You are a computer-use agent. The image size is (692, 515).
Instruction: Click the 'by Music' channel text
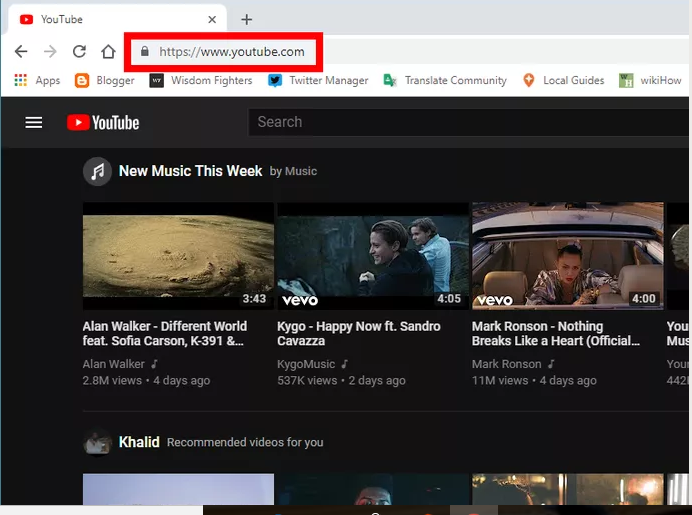pos(293,171)
